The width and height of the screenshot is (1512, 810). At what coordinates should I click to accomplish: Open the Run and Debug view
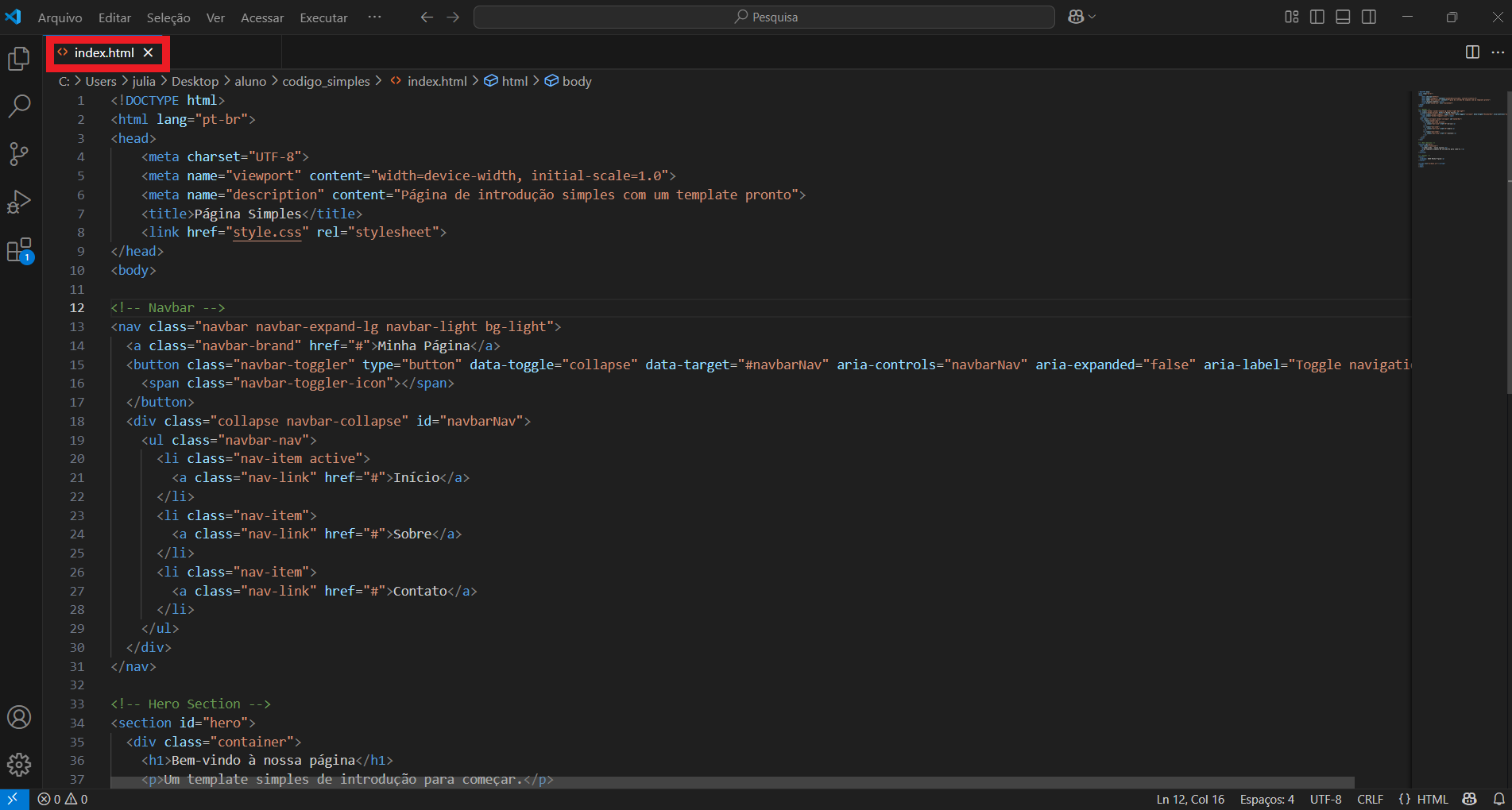pos(19,202)
